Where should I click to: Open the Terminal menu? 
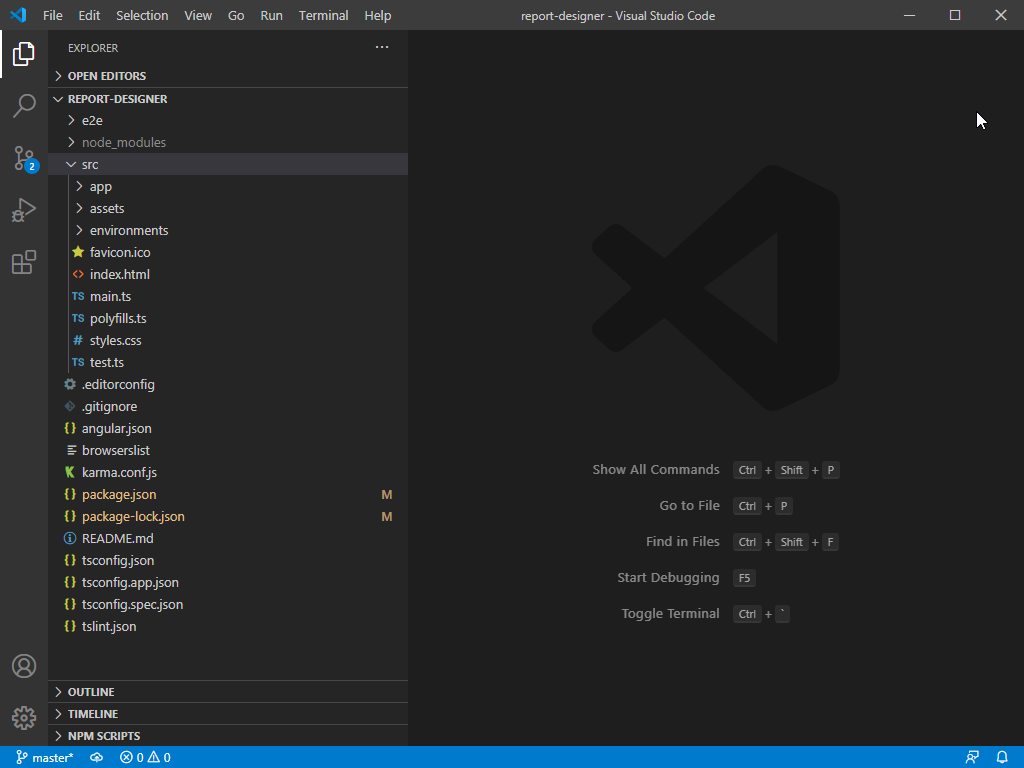(x=323, y=15)
